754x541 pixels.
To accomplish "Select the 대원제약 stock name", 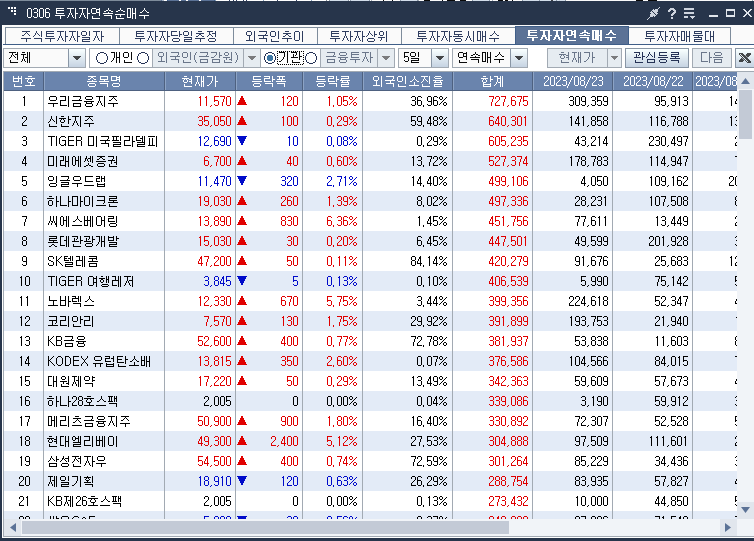I will pos(71,381).
